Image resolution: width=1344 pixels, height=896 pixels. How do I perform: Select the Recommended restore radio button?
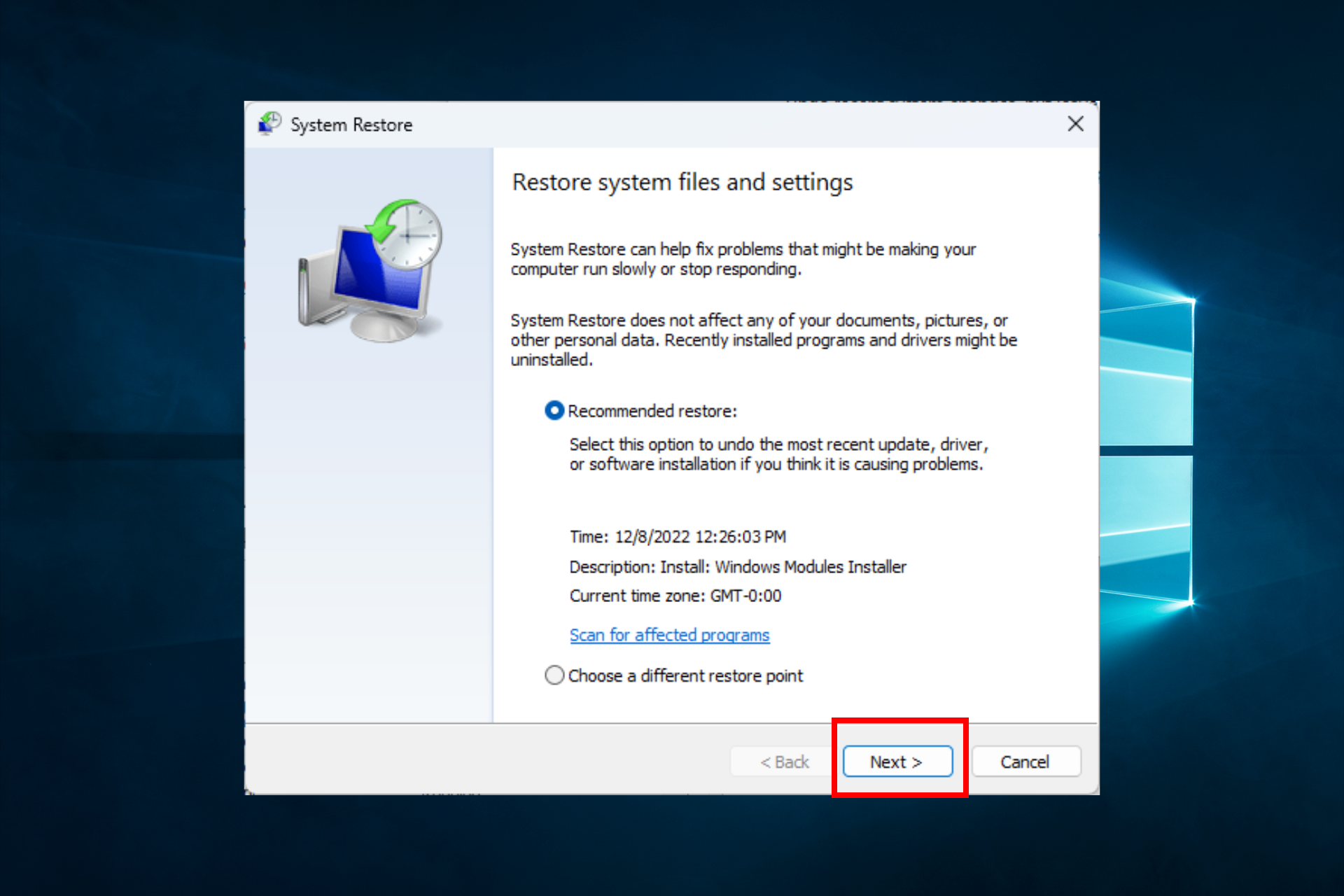554,411
